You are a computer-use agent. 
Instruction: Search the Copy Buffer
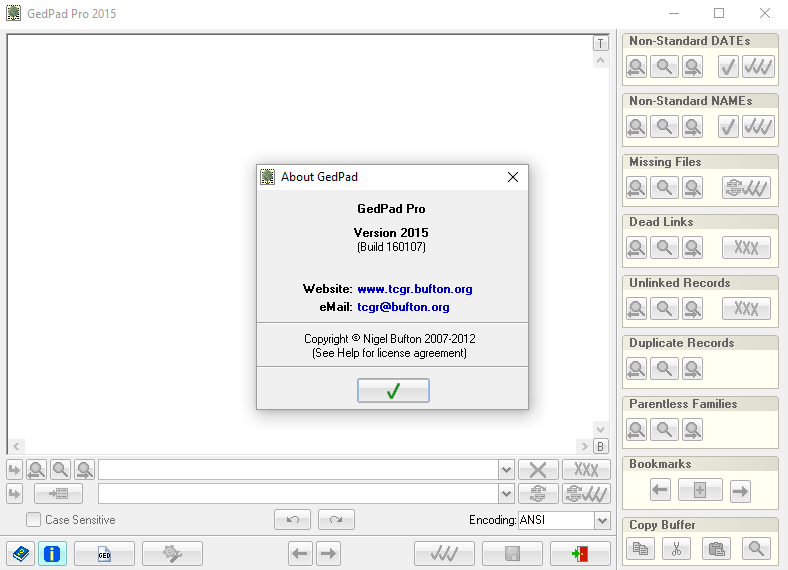click(x=756, y=549)
